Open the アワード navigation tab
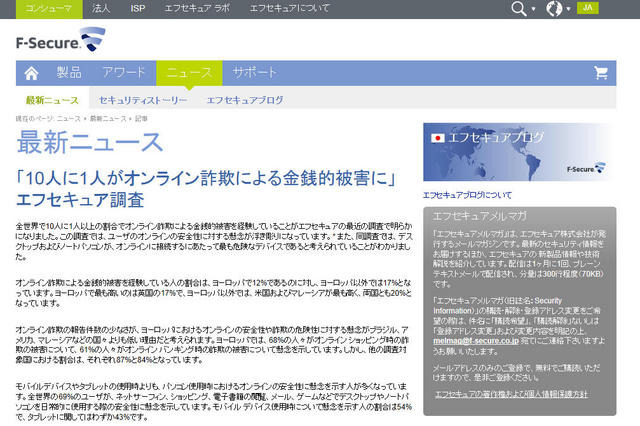Image resolution: width=640 pixels, height=426 pixels. click(124, 73)
